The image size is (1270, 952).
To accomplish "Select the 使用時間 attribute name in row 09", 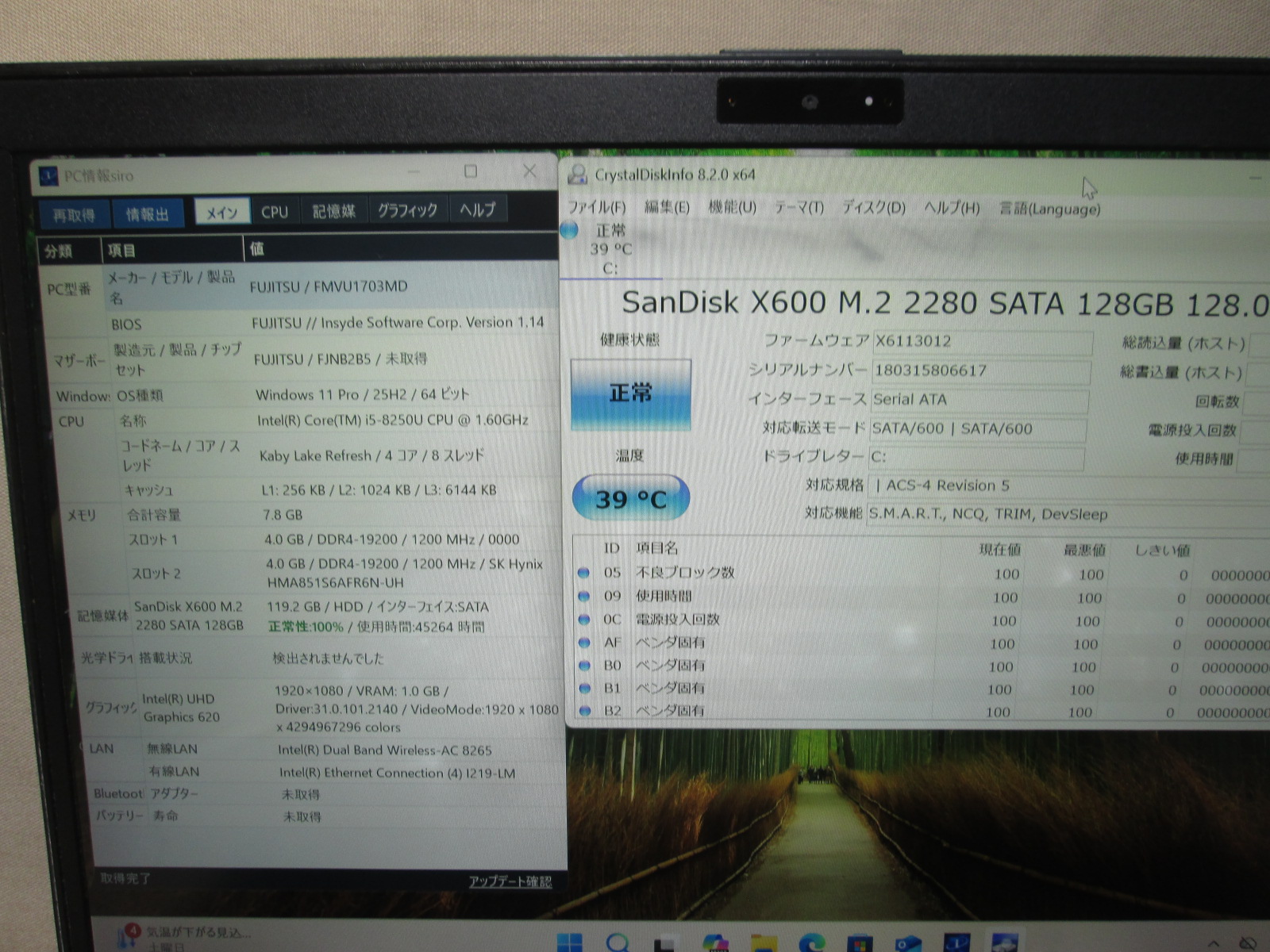I will 664,596.
